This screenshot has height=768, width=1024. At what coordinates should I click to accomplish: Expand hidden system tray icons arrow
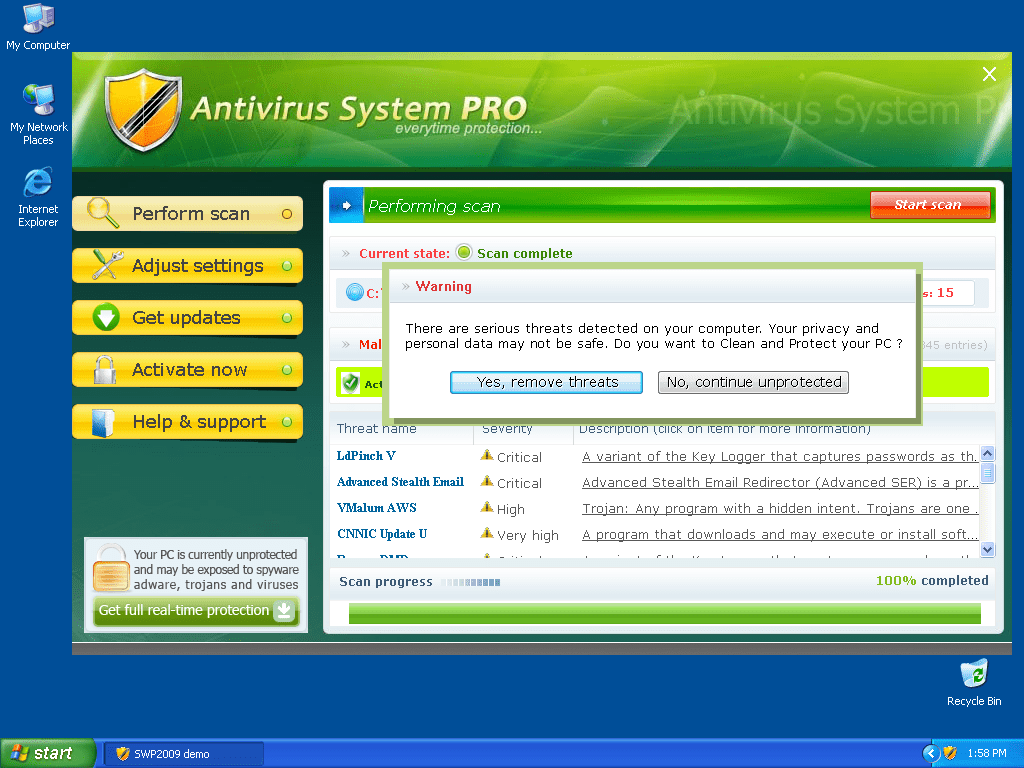click(931, 753)
